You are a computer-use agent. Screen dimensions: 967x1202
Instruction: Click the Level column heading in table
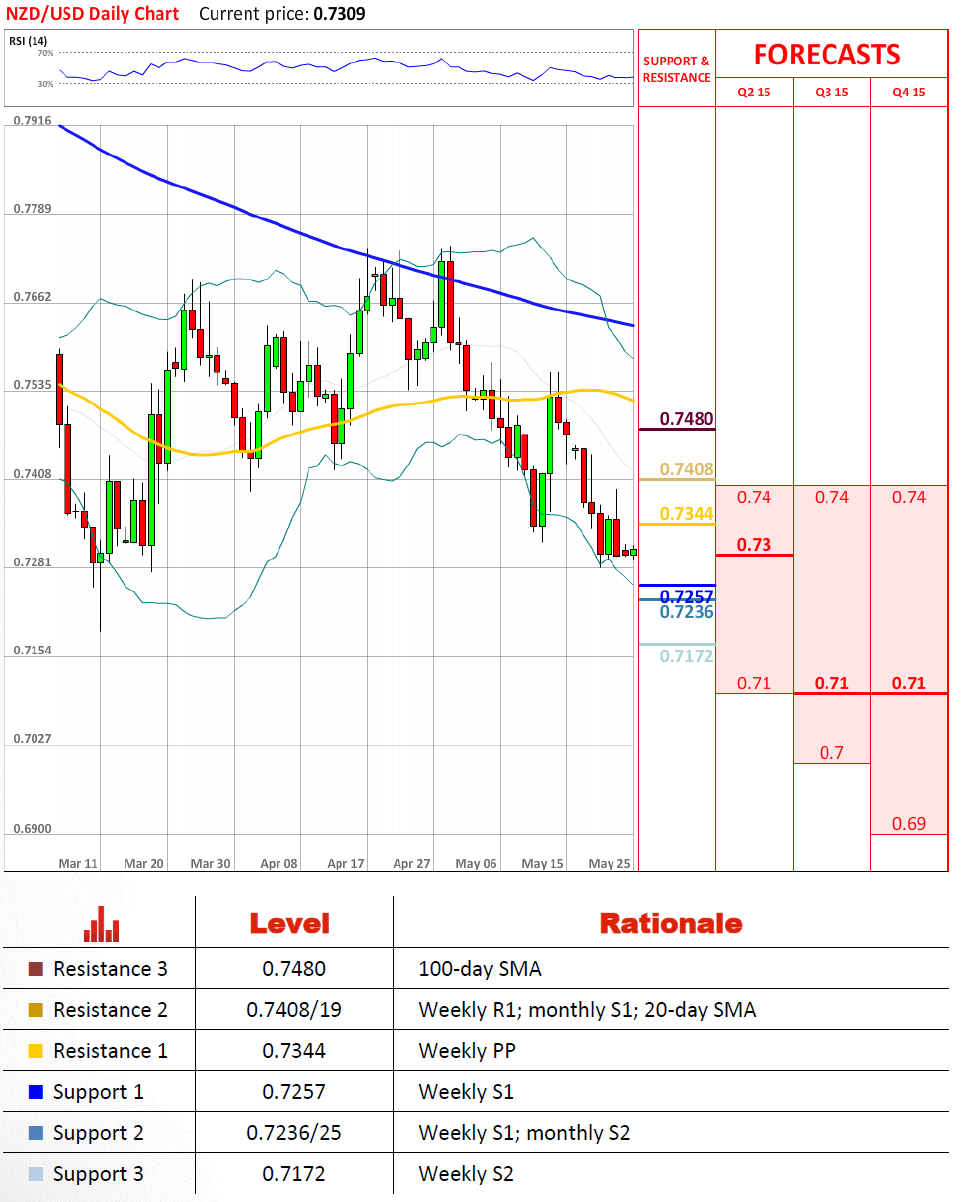point(289,923)
